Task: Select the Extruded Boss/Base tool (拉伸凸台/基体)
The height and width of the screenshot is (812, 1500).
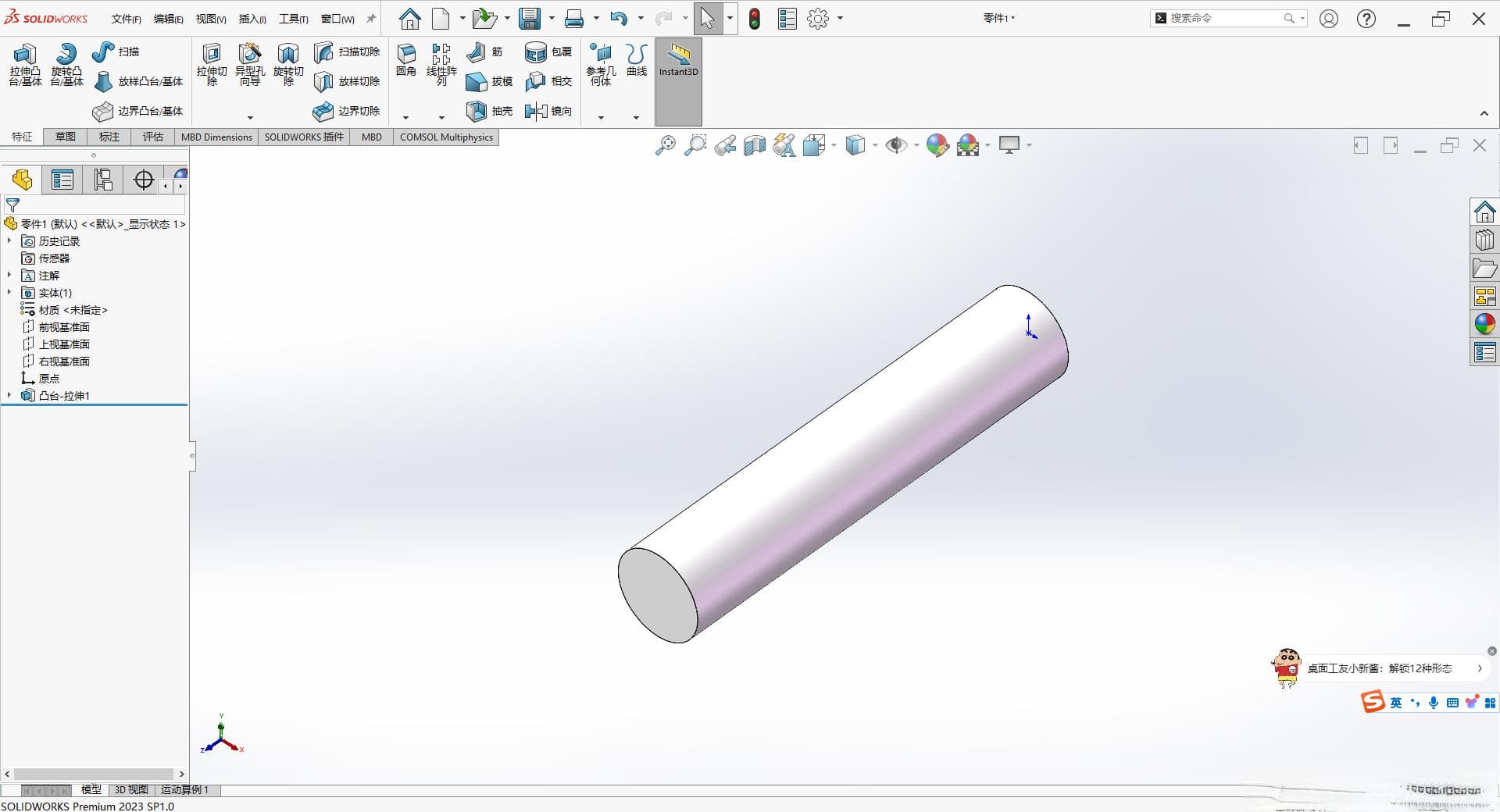Action: [25, 64]
